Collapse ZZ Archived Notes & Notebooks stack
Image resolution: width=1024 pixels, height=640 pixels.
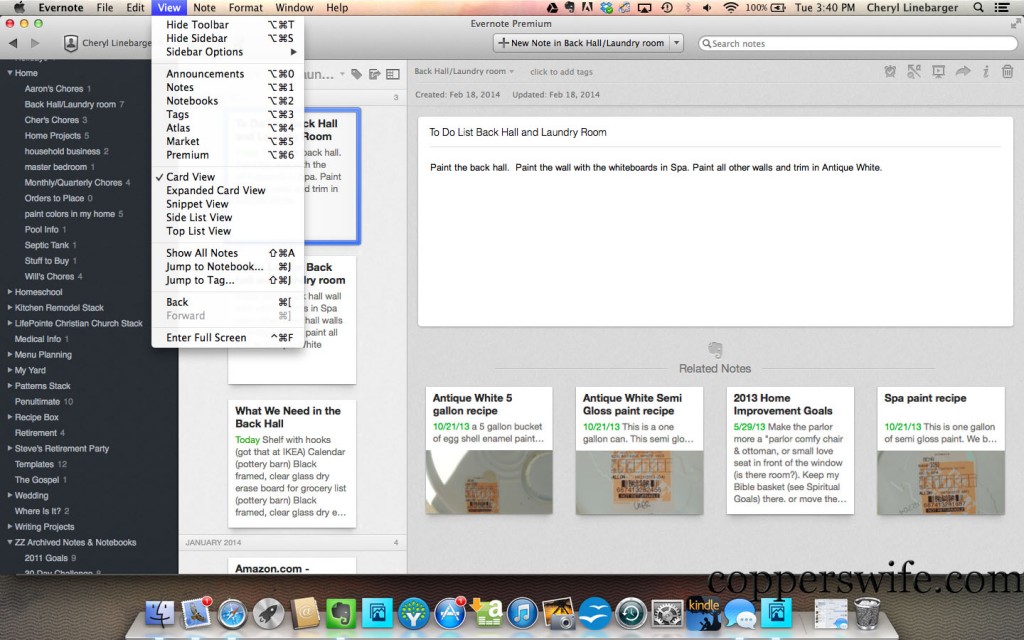coord(10,542)
